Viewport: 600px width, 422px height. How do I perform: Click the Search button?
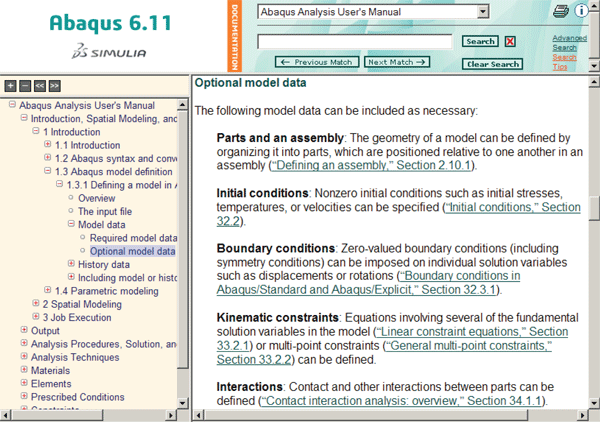point(480,41)
